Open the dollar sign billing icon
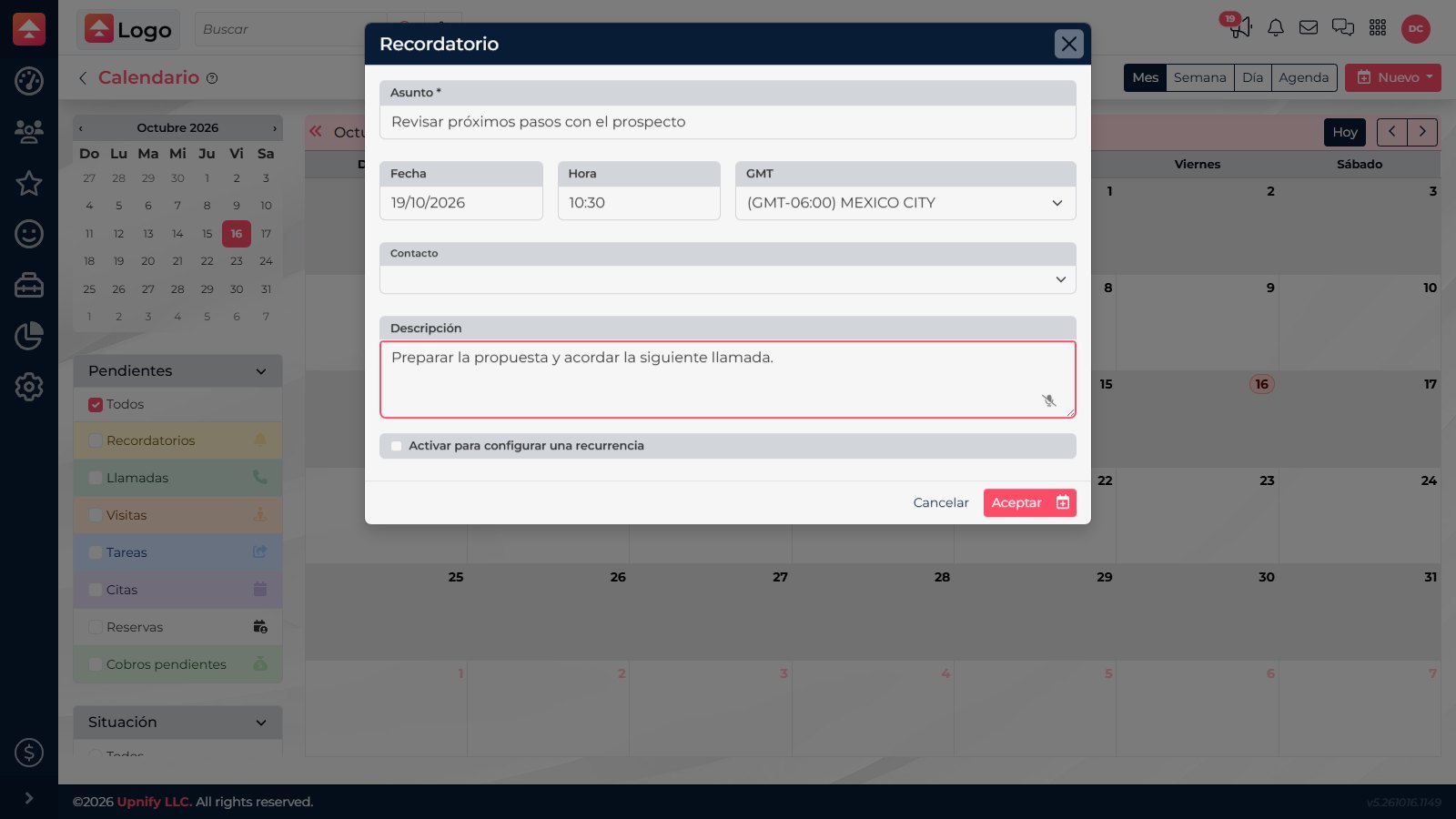 coord(29,753)
